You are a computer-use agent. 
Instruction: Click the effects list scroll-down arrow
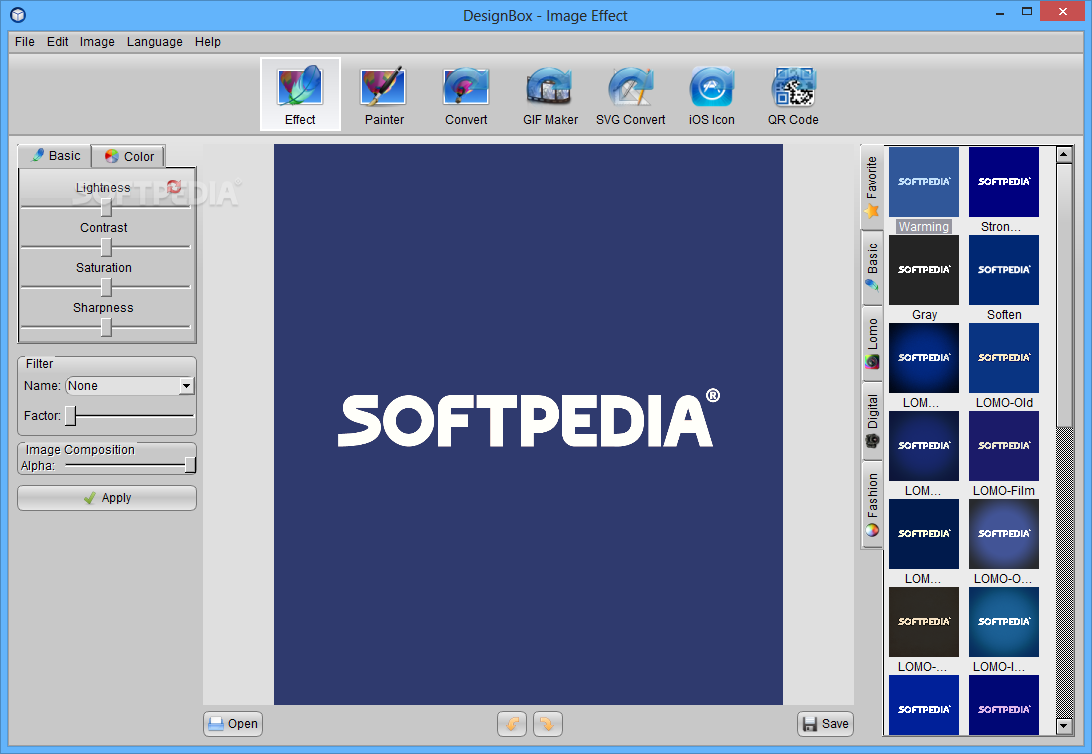(x=1063, y=726)
